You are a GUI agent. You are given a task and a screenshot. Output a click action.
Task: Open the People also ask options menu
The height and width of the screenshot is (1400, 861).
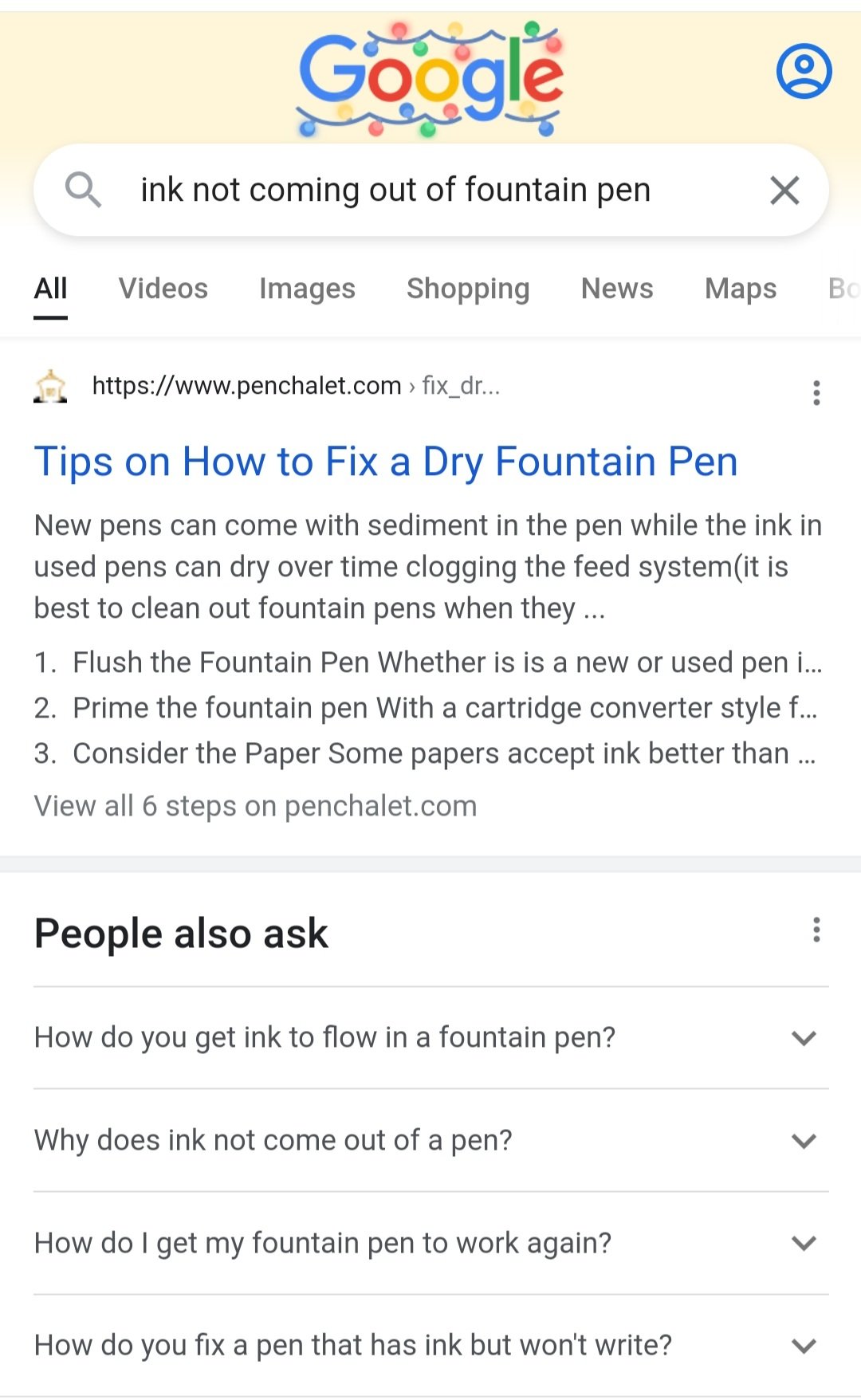pyautogui.click(x=816, y=930)
